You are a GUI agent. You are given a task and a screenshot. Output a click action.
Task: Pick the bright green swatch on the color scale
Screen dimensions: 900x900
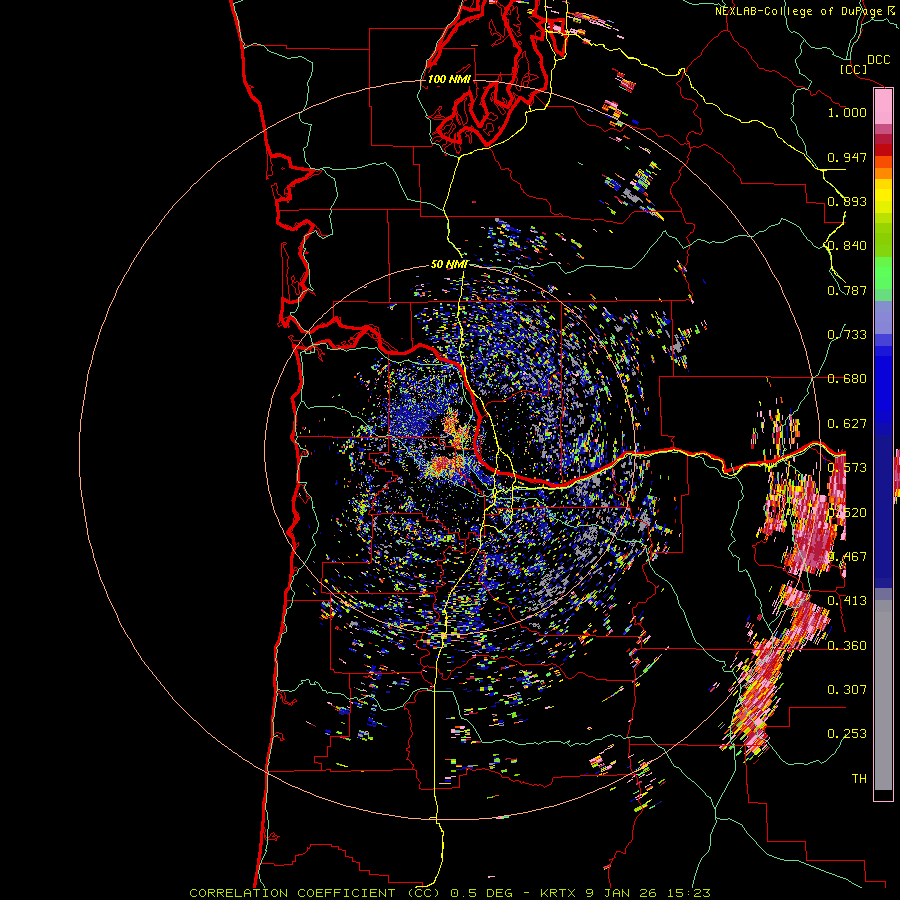point(883,273)
